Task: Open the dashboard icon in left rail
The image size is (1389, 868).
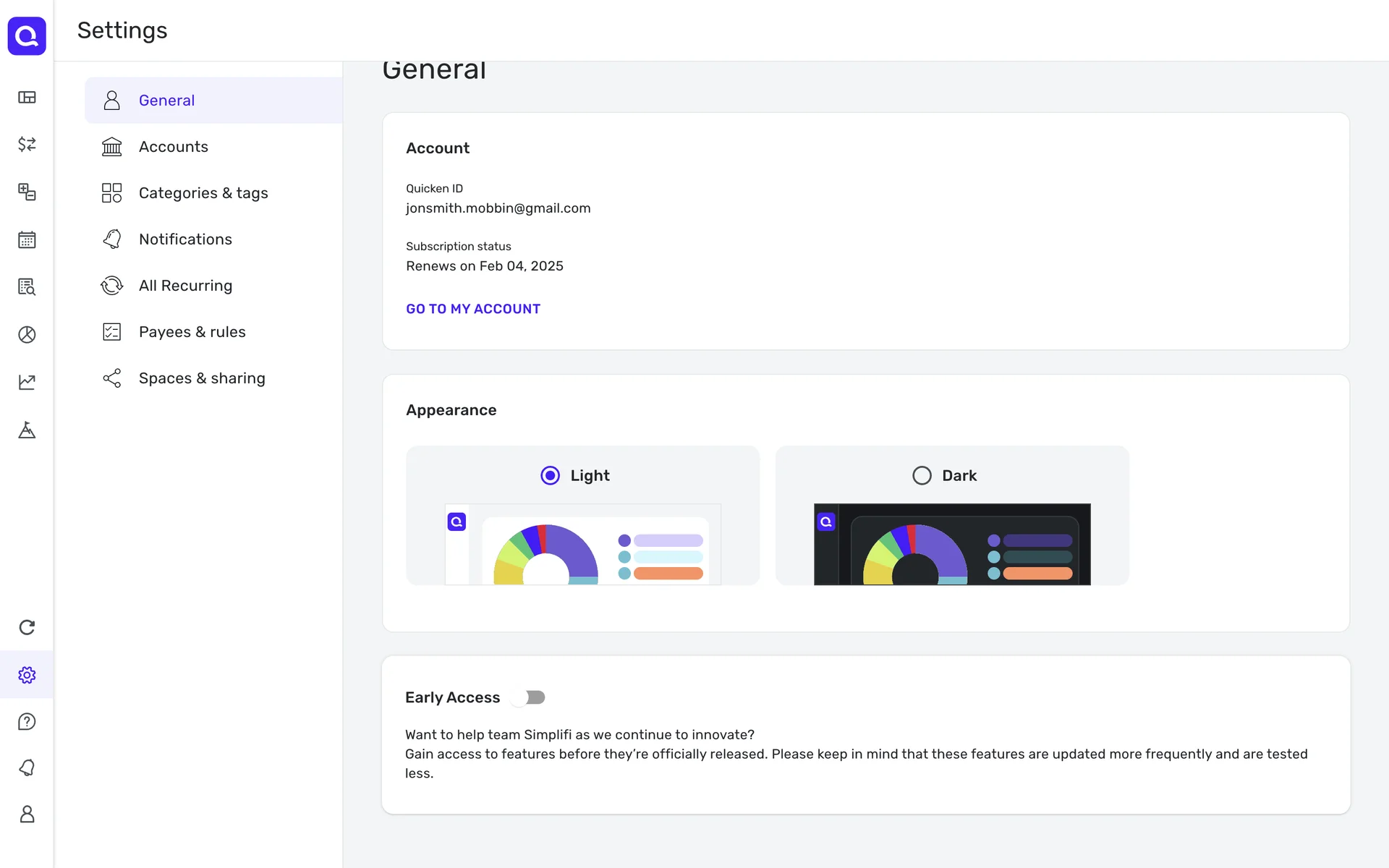Action: click(x=27, y=98)
